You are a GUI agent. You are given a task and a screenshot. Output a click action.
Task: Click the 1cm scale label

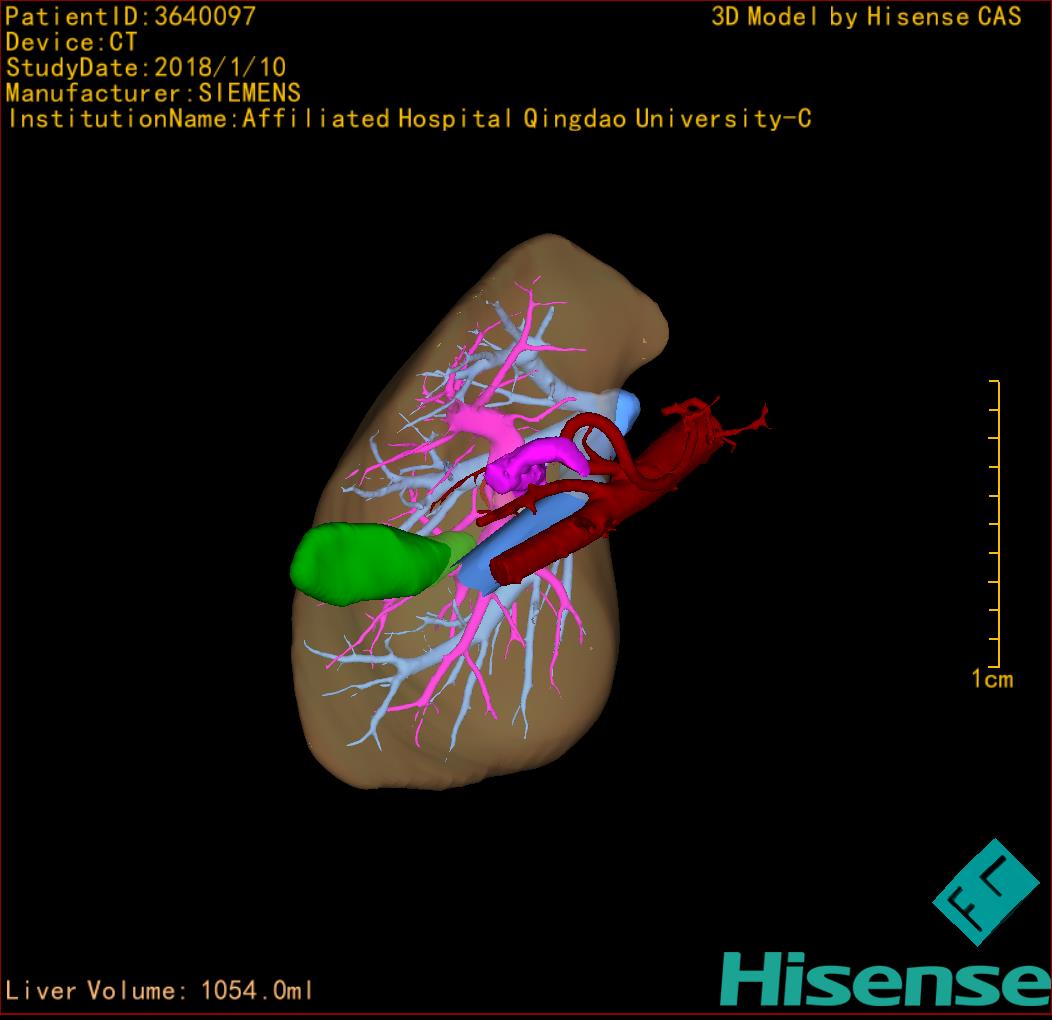click(x=992, y=679)
